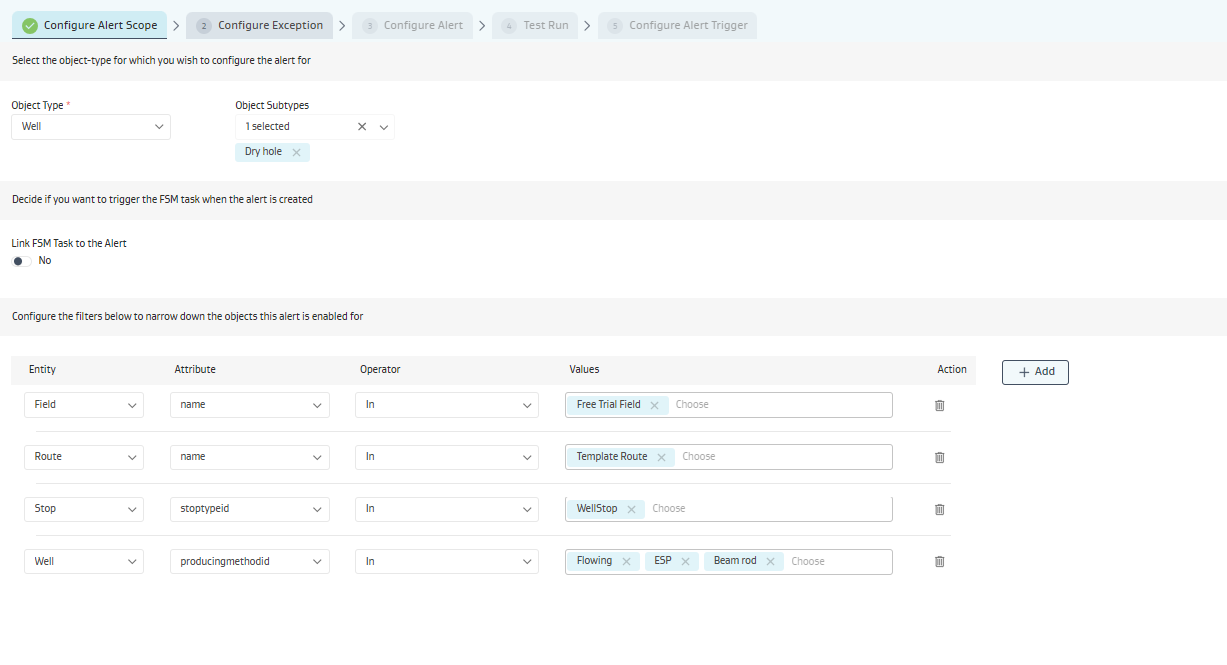The height and width of the screenshot is (665, 1227).
Task: Toggle Link FSM Task to the Alert
Action: tap(22, 261)
